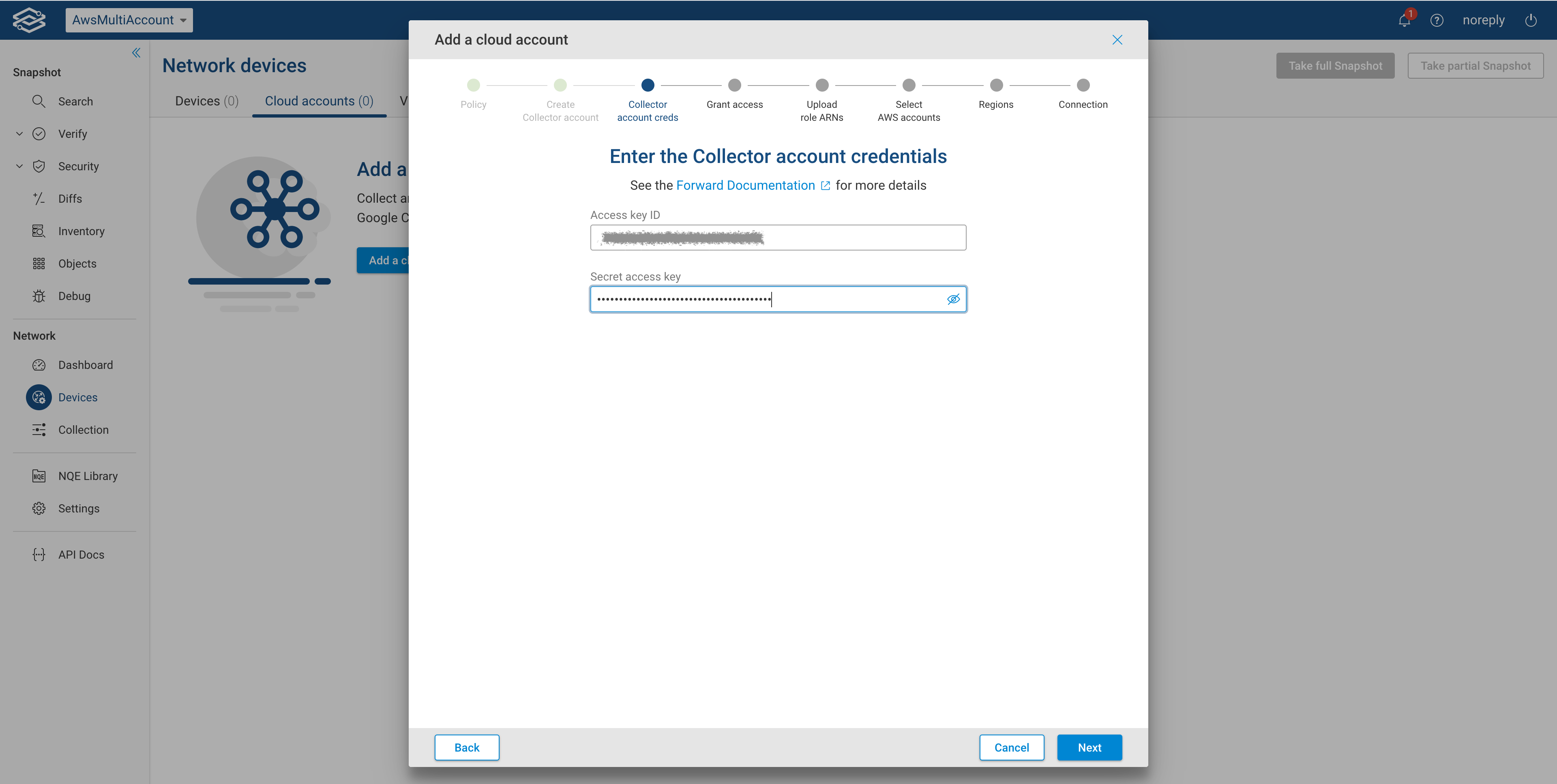
Task: Open the Search panel in the sidebar
Action: (x=75, y=101)
